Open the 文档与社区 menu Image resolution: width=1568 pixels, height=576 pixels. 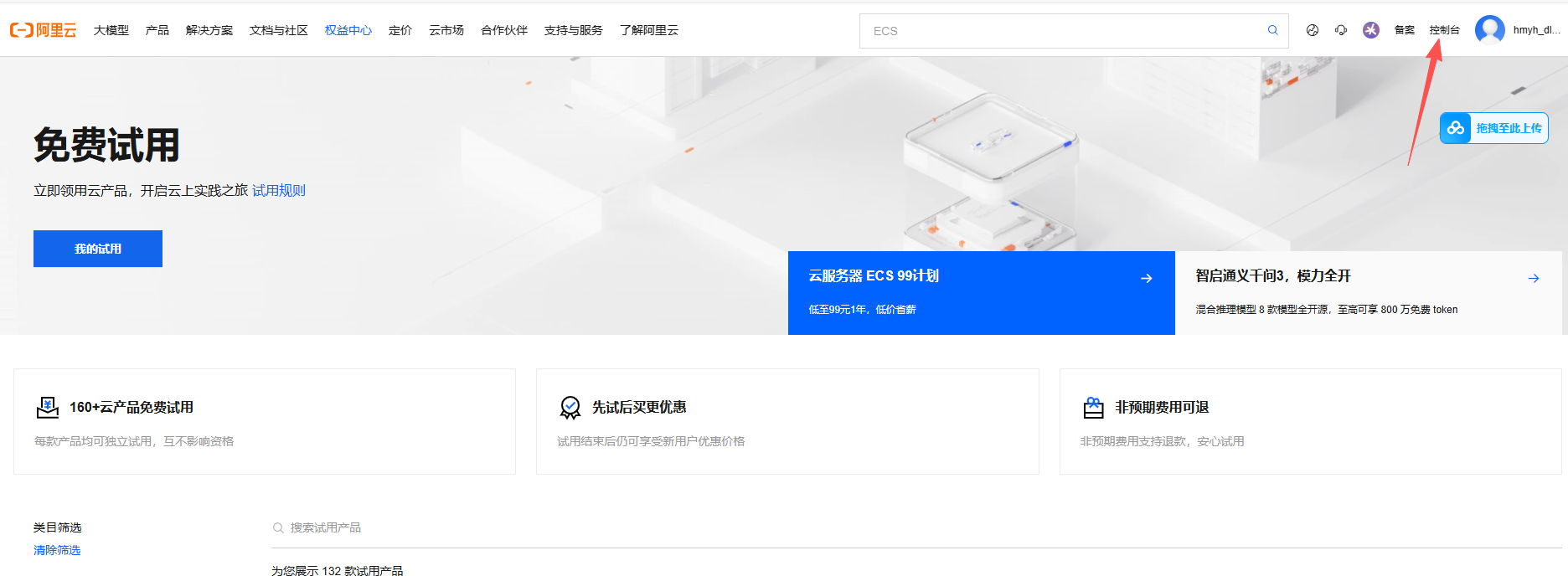coord(278,30)
